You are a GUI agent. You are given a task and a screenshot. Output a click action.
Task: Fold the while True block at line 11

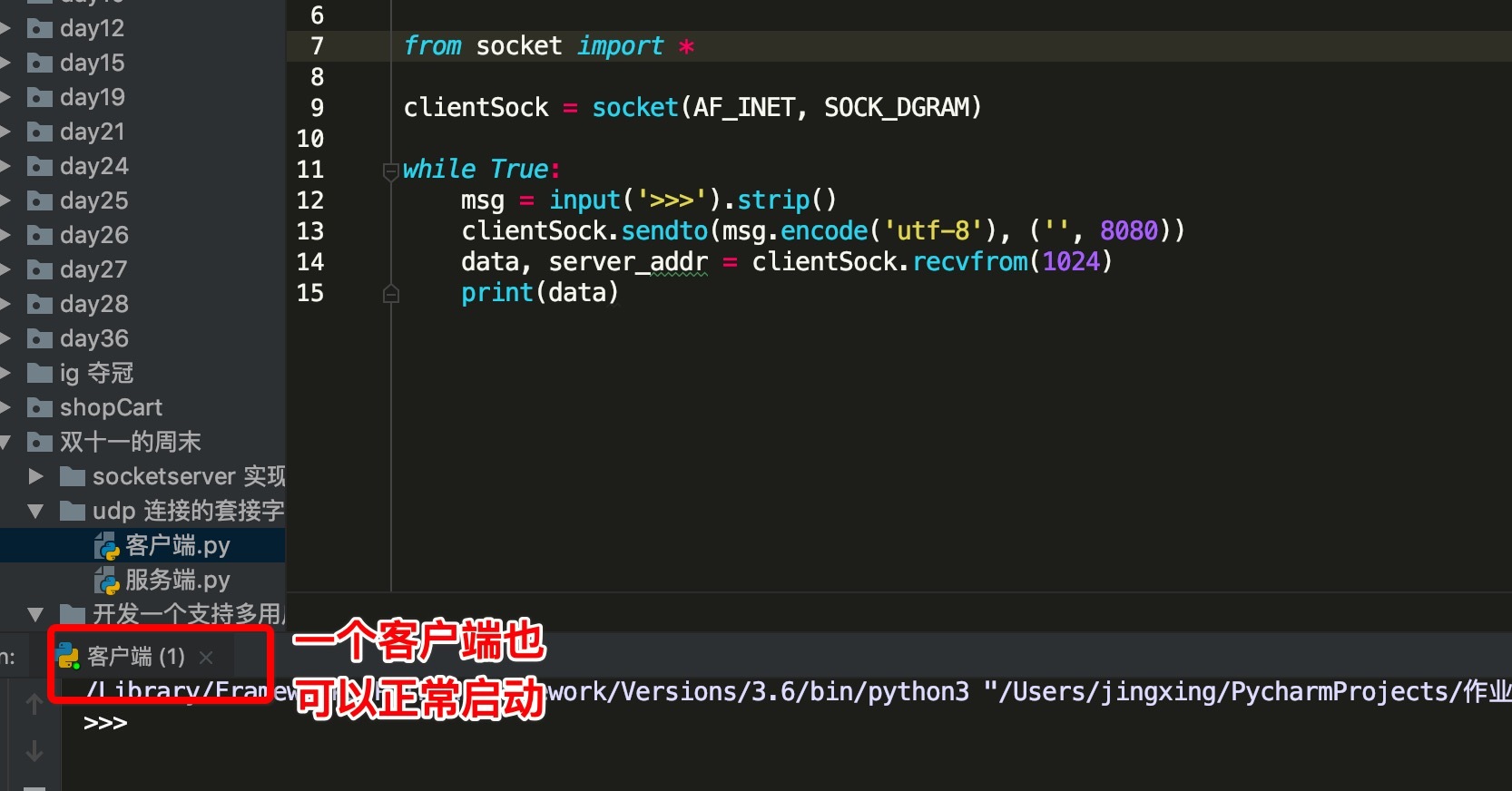[391, 171]
